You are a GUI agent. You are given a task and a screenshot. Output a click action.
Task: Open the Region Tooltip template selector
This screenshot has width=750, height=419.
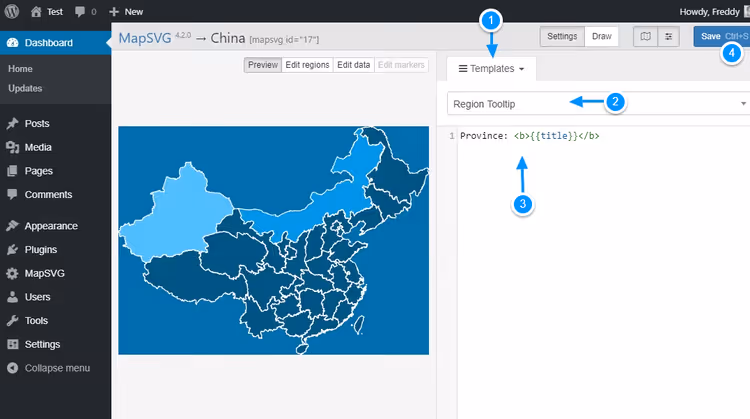(x=598, y=103)
